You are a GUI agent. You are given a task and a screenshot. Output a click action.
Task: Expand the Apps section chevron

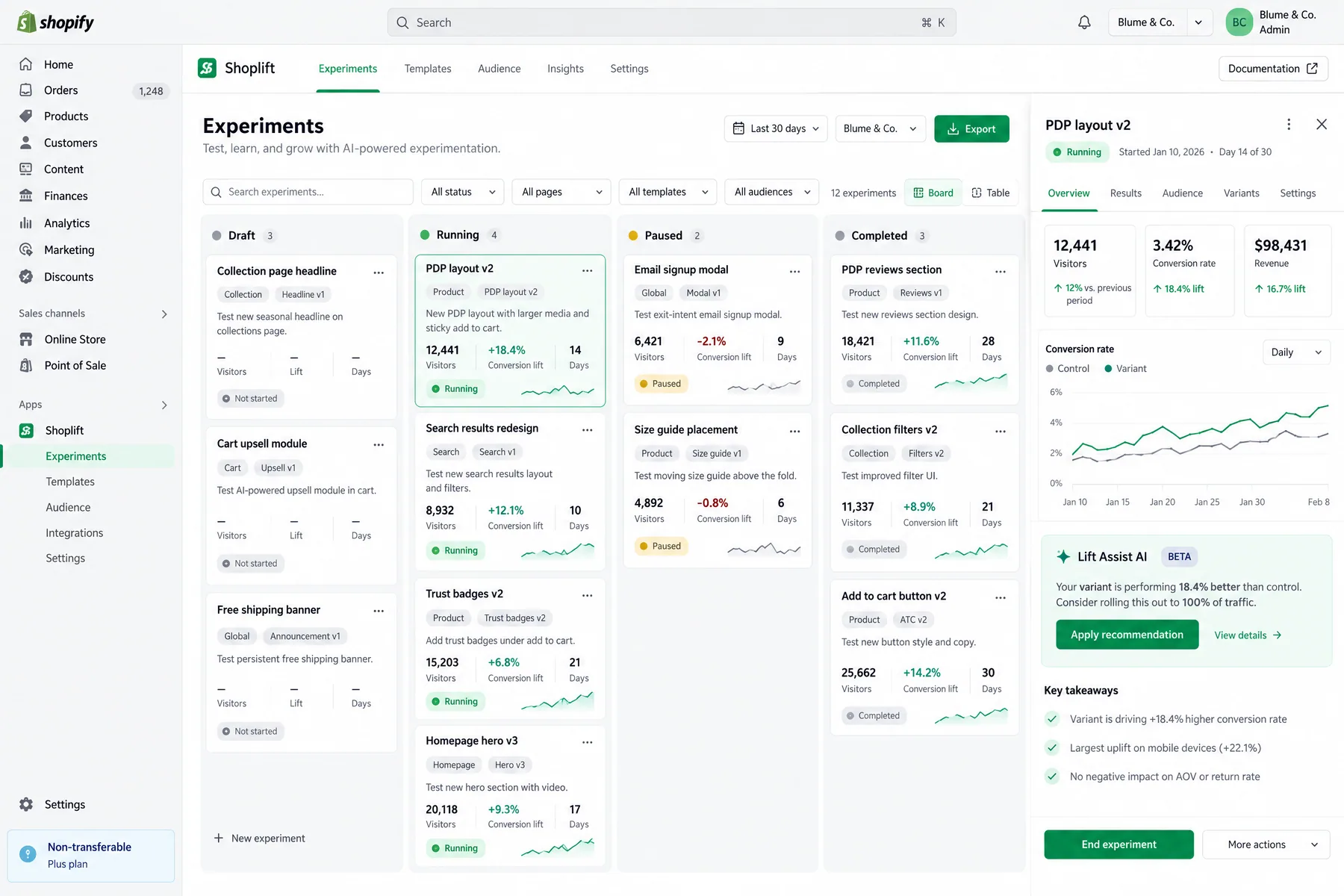[x=164, y=405]
